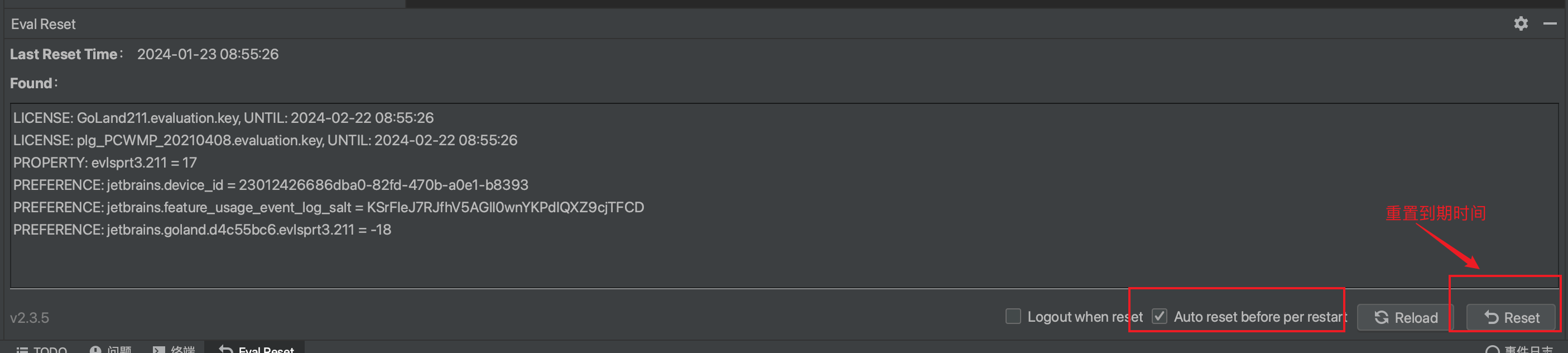Click the Reload button
The width and height of the screenshot is (1568, 353).
(1406, 318)
